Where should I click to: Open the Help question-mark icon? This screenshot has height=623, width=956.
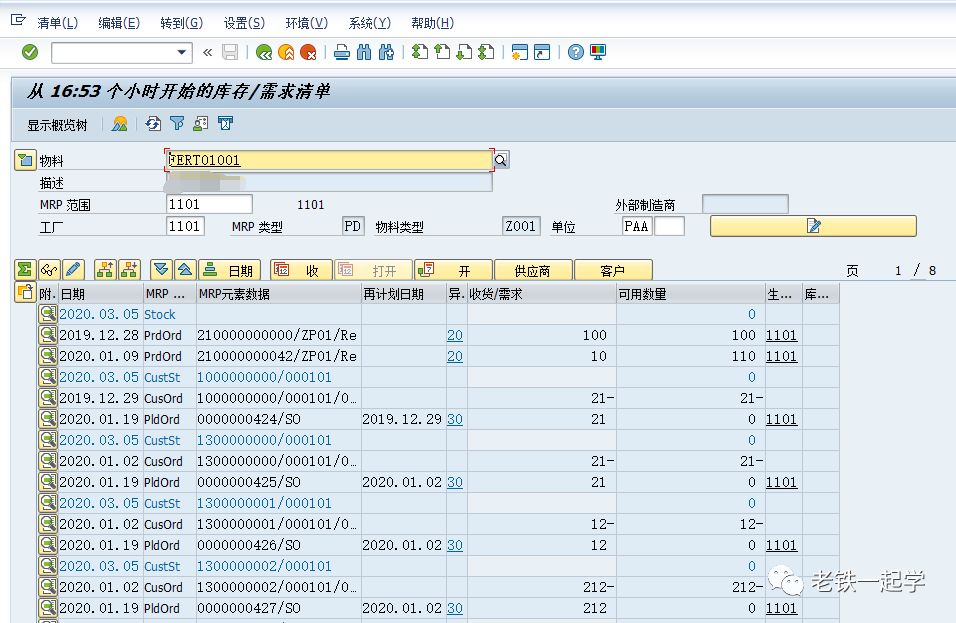(x=576, y=52)
